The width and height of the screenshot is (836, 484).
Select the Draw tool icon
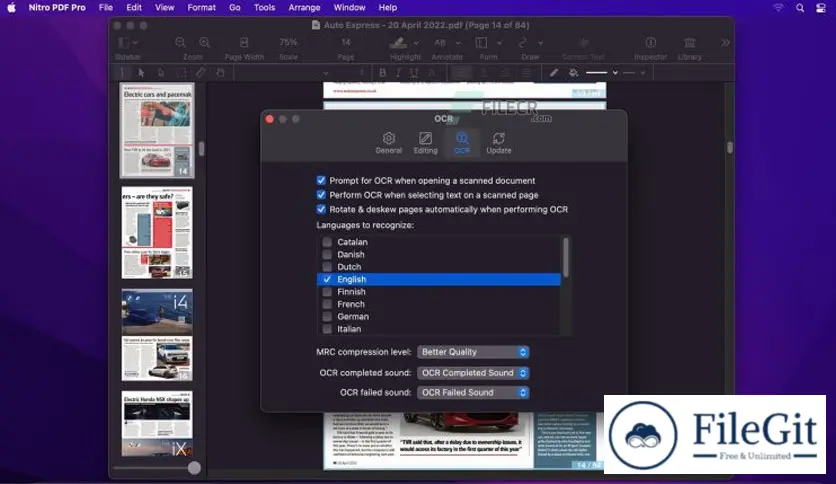click(x=523, y=43)
